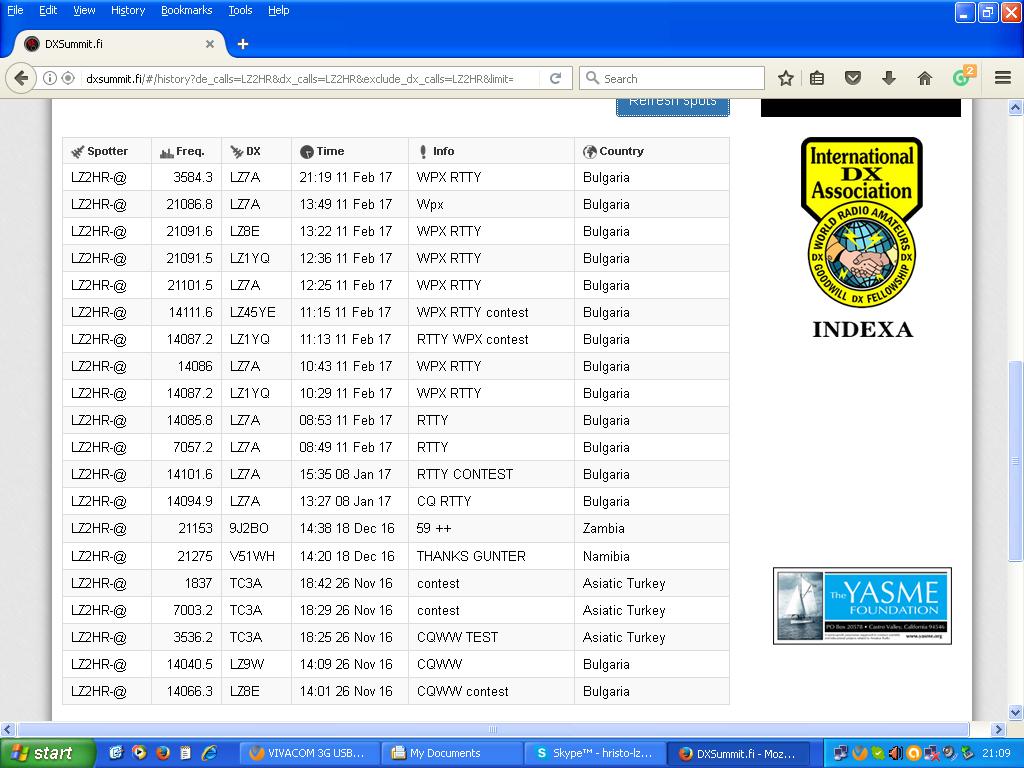The width and height of the screenshot is (1024, 768).
Task: Click the INDEXA association banner
Action: (861, 238)
